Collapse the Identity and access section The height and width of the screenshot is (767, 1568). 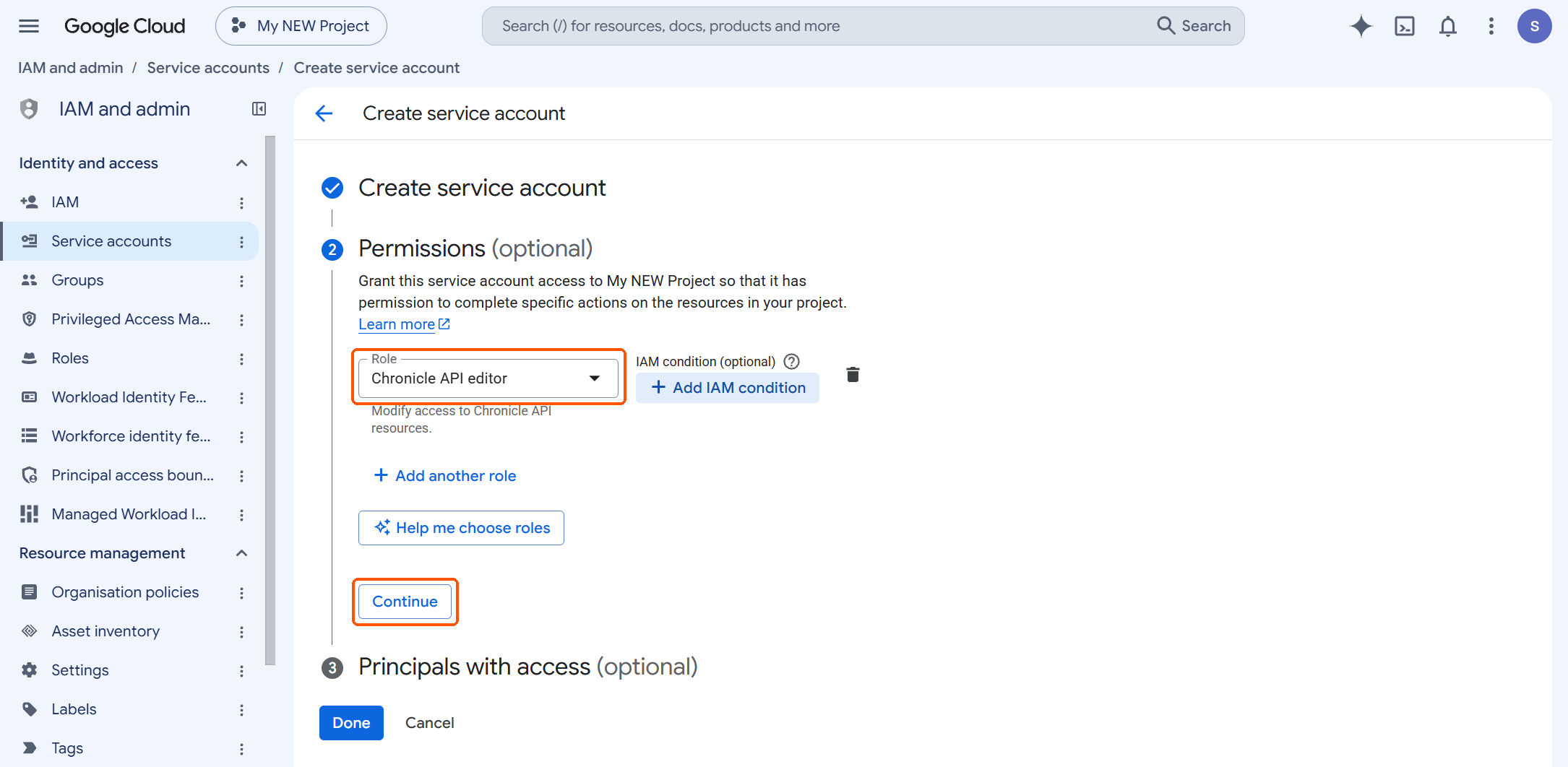pyautogui.click(x=241, y=163)
